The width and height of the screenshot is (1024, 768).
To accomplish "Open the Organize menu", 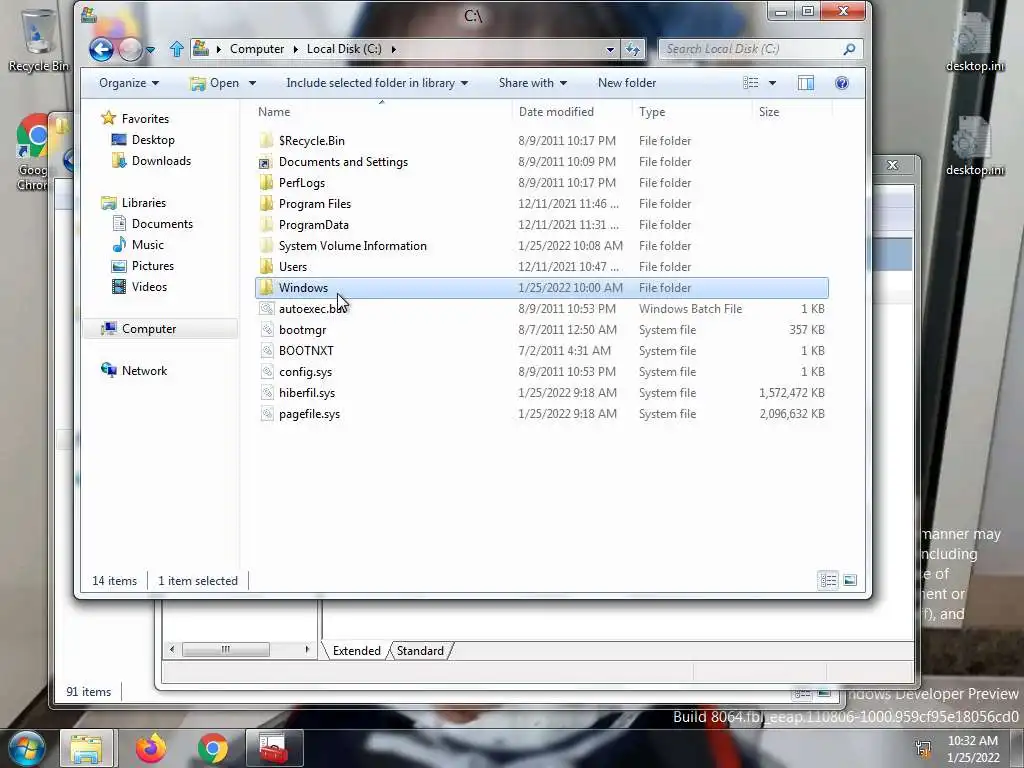I will 129,83.
